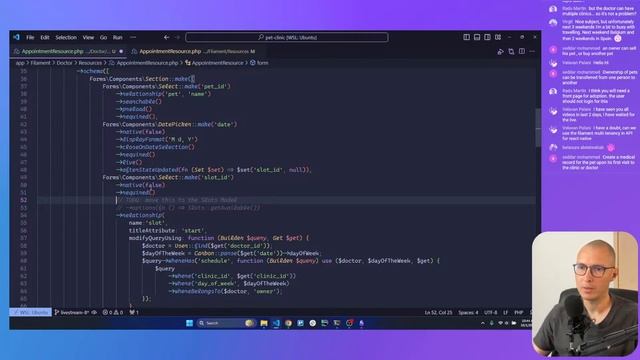640x360 pixels.
Task: Open the Windows Start menu
Action: 189,323
